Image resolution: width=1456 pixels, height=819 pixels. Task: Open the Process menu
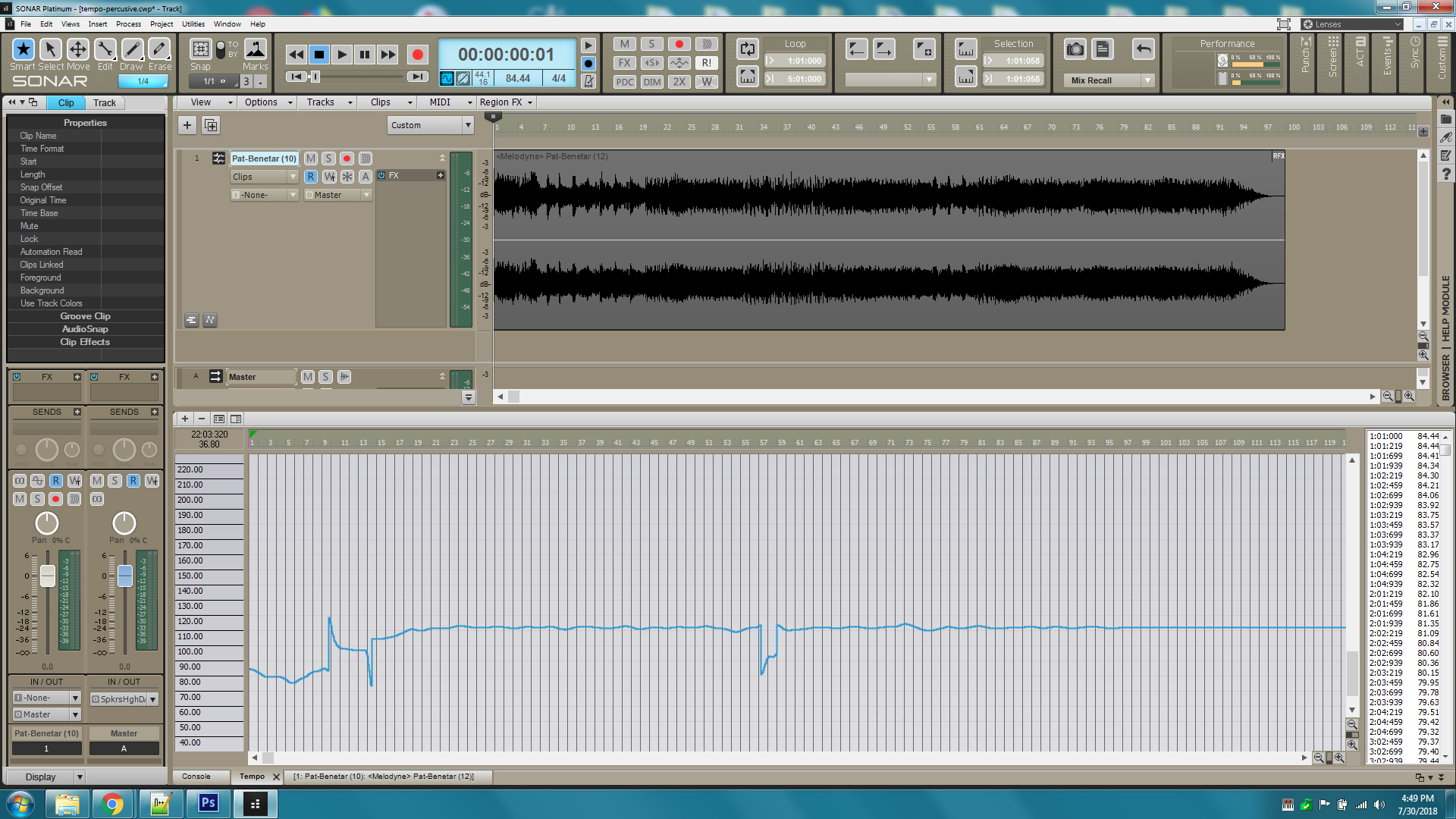coord(128,24)
